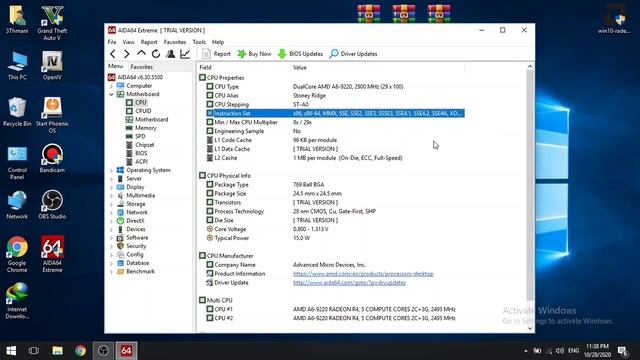Open the View menu
This screenshot has width=640, height=360.
pyautogui.click(x=129, y=42)
